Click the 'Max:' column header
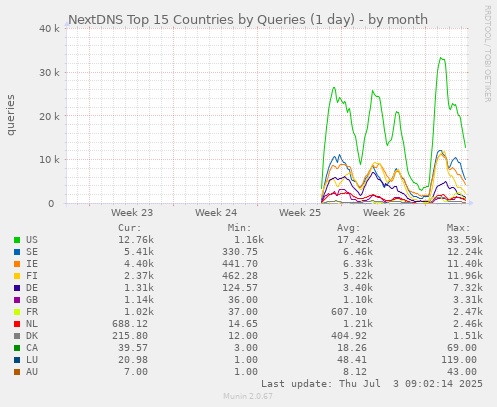 [458, 228]
